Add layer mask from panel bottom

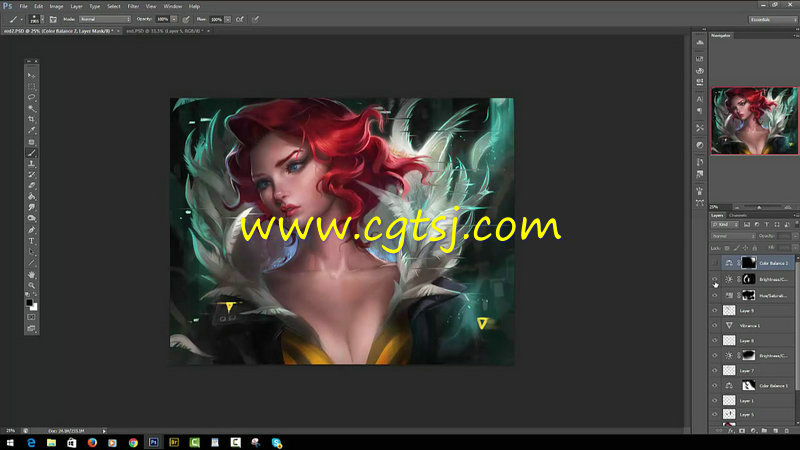742,431
